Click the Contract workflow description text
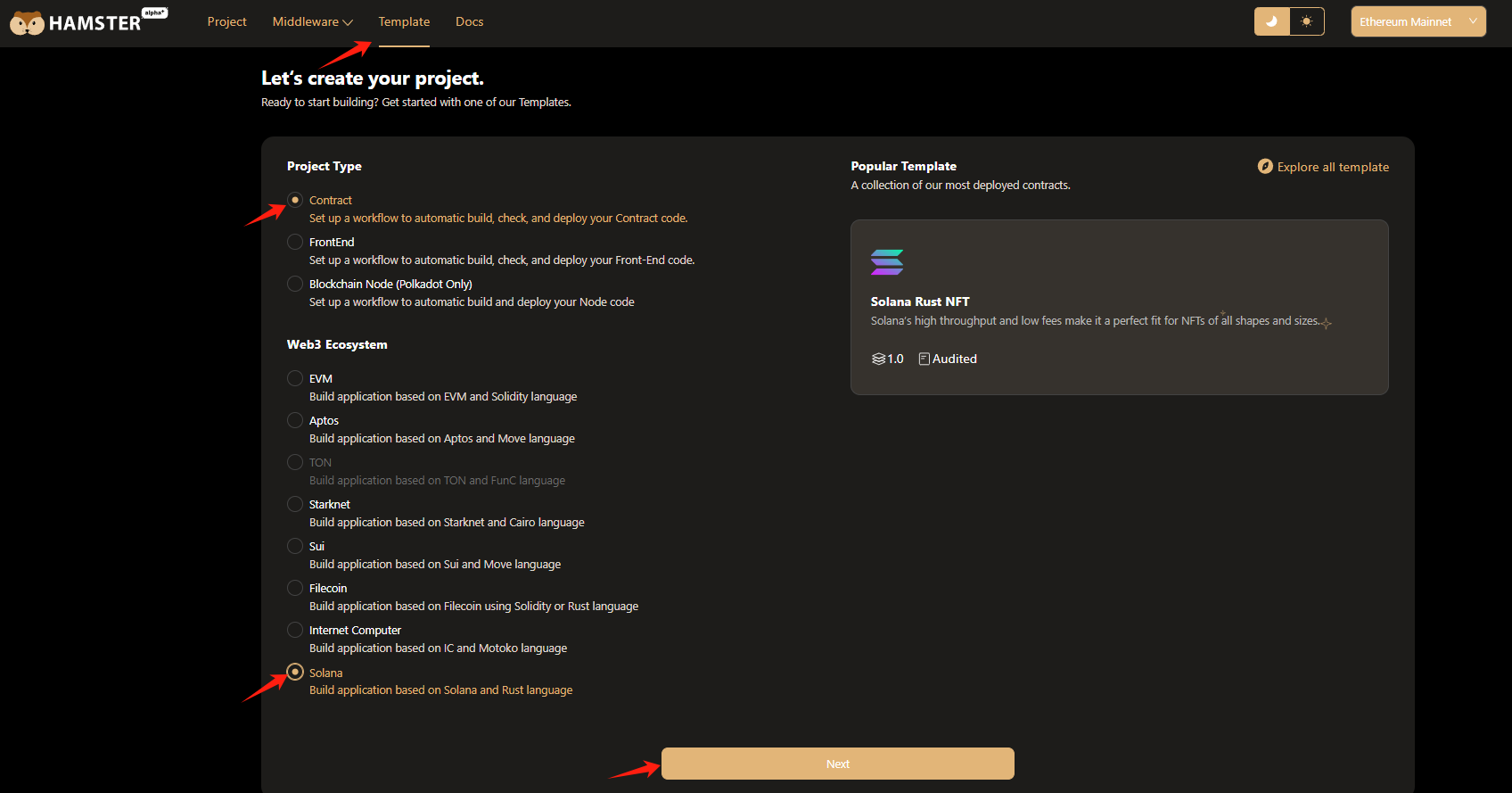 498,218
